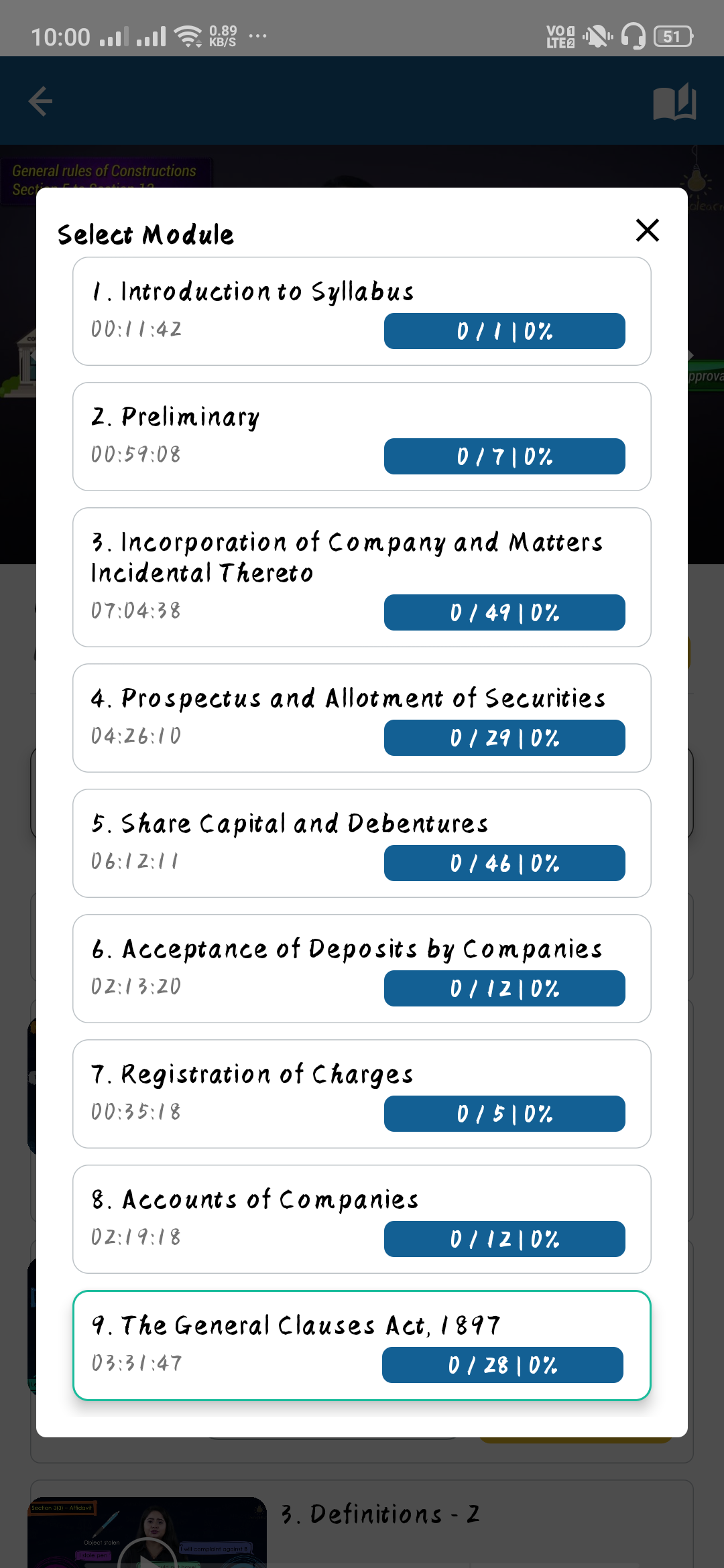The width and height of the screenshot is (724, 1568).
Task: Pick Share Capital and Debentures module
Action: [290, 824]
